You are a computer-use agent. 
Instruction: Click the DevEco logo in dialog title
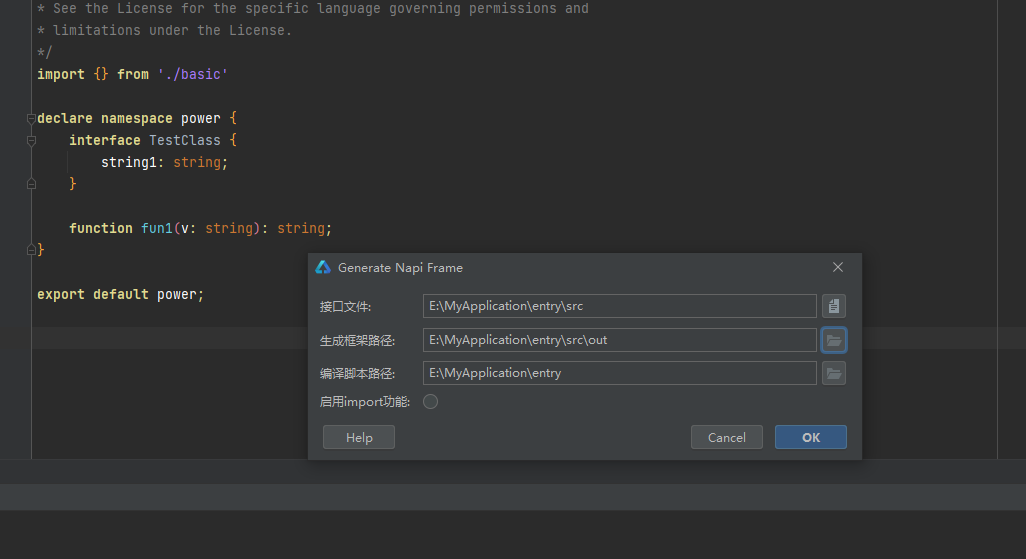point(323,267)
